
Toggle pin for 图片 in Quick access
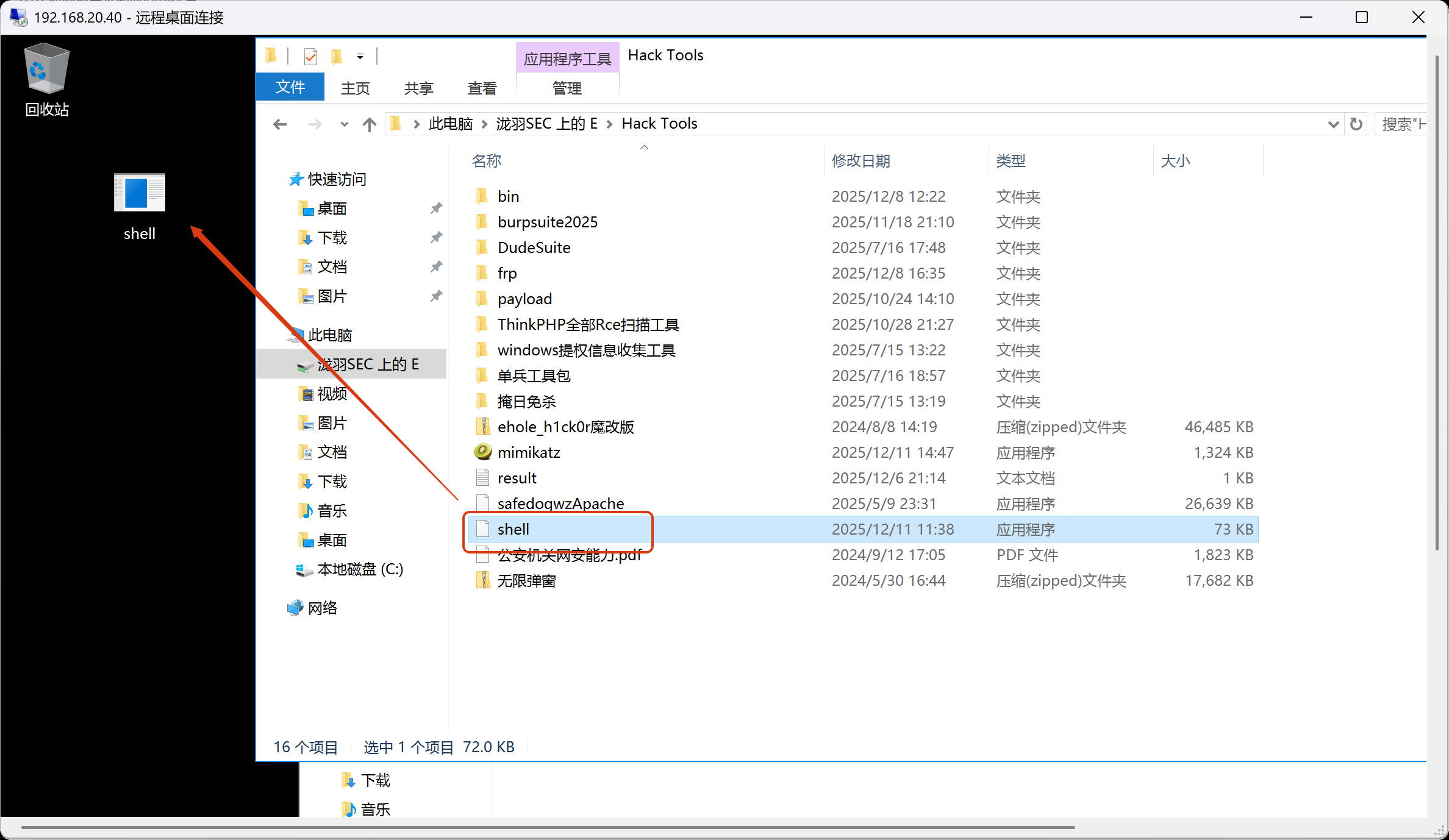436,296
